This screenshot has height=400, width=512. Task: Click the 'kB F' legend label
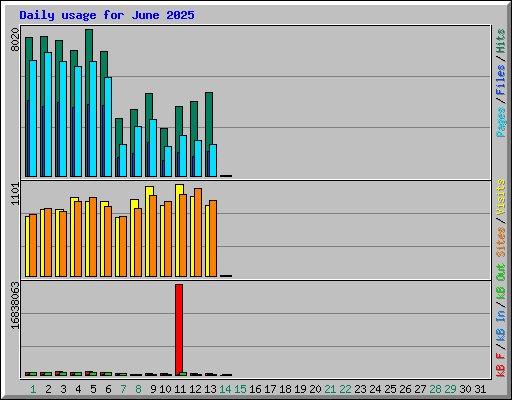(501, 365)
